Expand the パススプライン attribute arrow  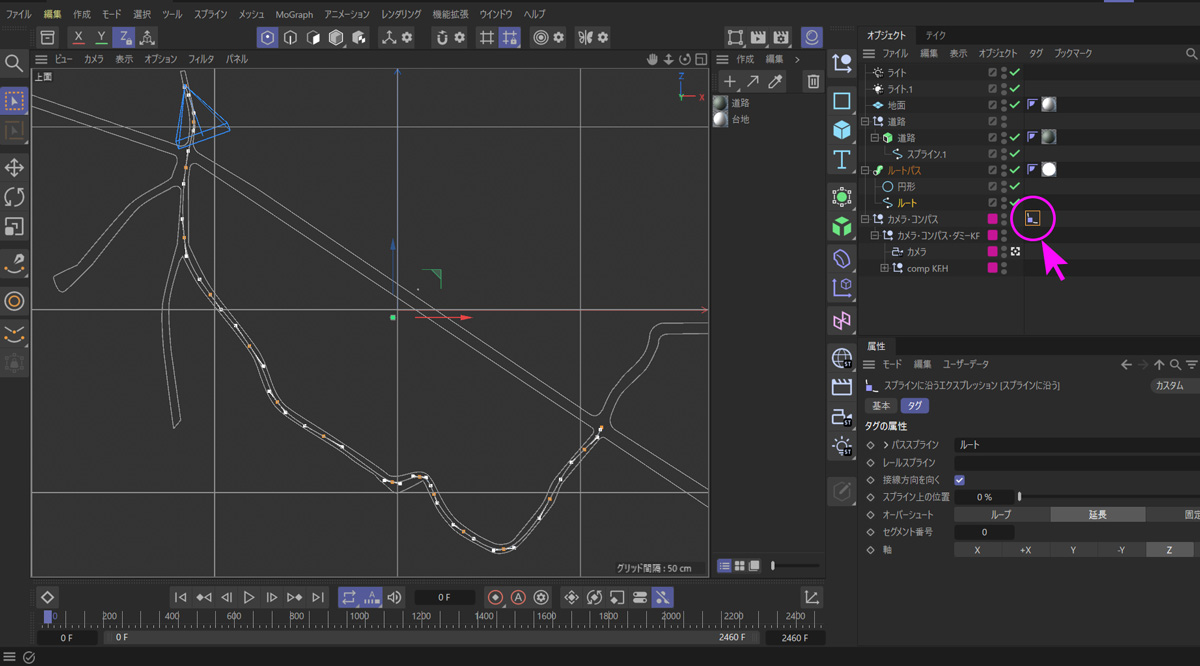[x=885, y=444]
